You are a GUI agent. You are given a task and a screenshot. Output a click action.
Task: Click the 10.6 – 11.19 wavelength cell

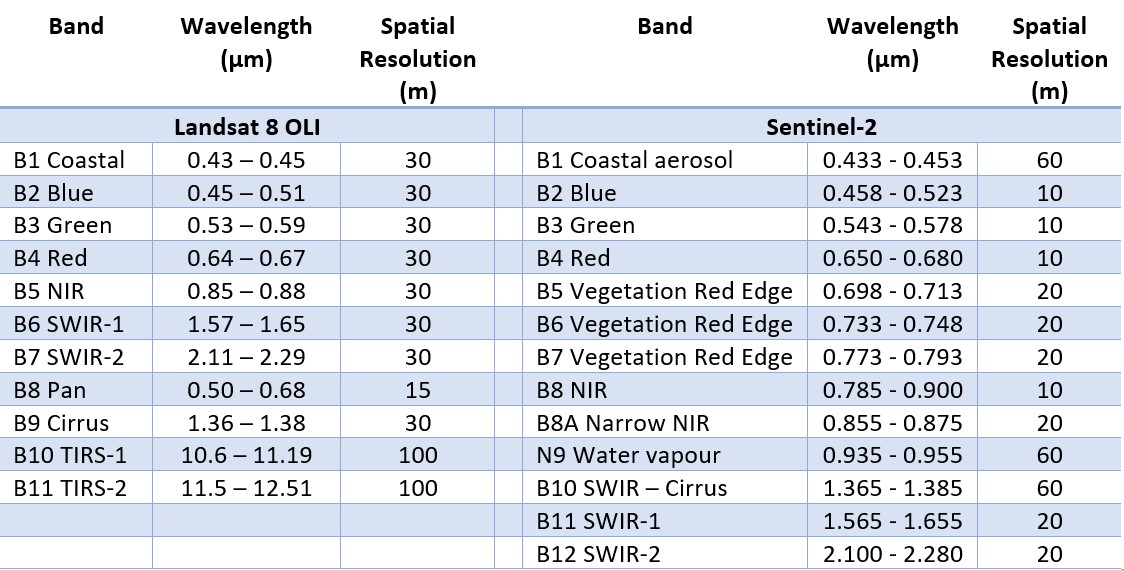(x=246, y=455)
